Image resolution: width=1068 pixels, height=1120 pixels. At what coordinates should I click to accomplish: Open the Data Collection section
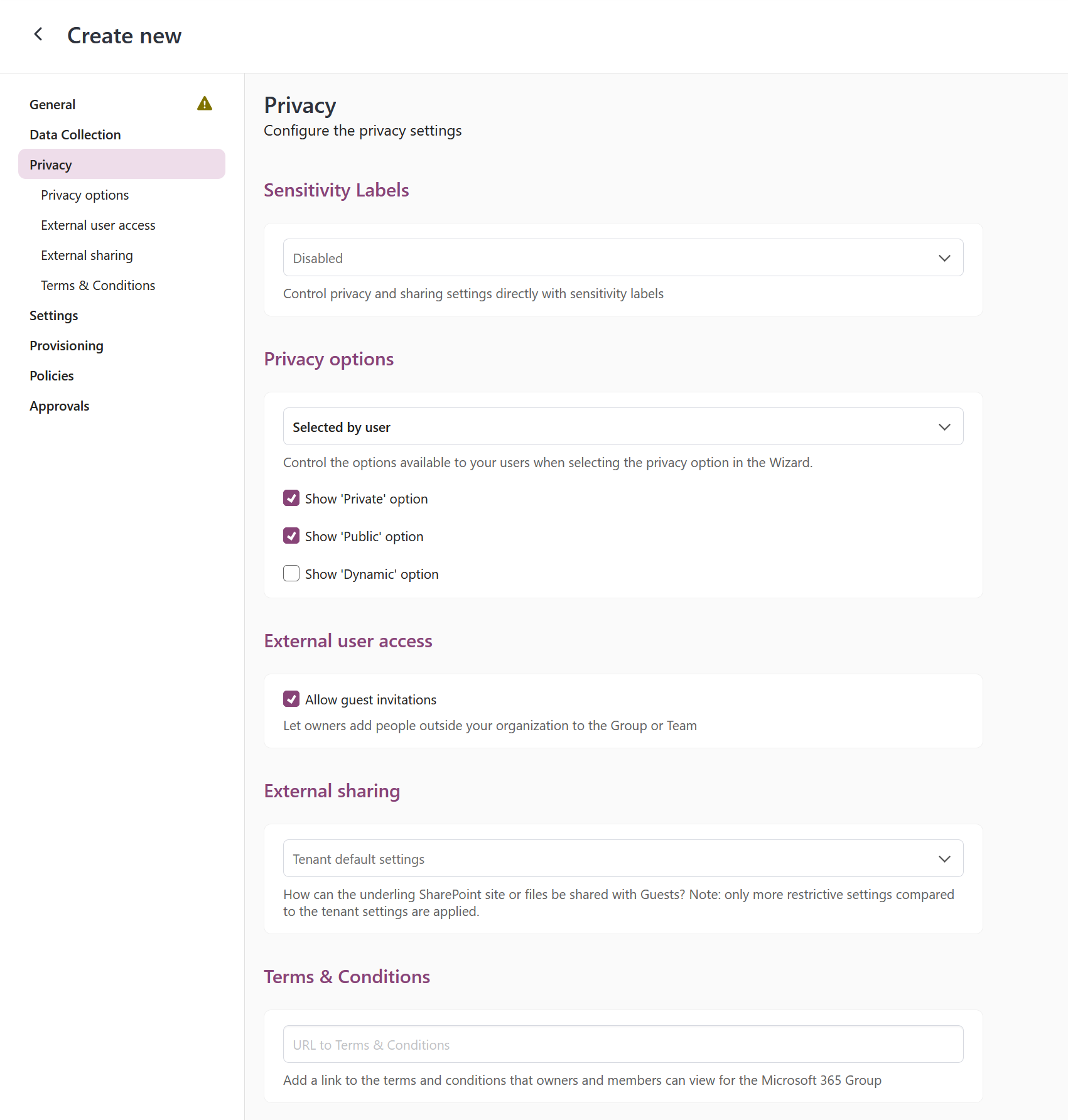click(75, 134)
